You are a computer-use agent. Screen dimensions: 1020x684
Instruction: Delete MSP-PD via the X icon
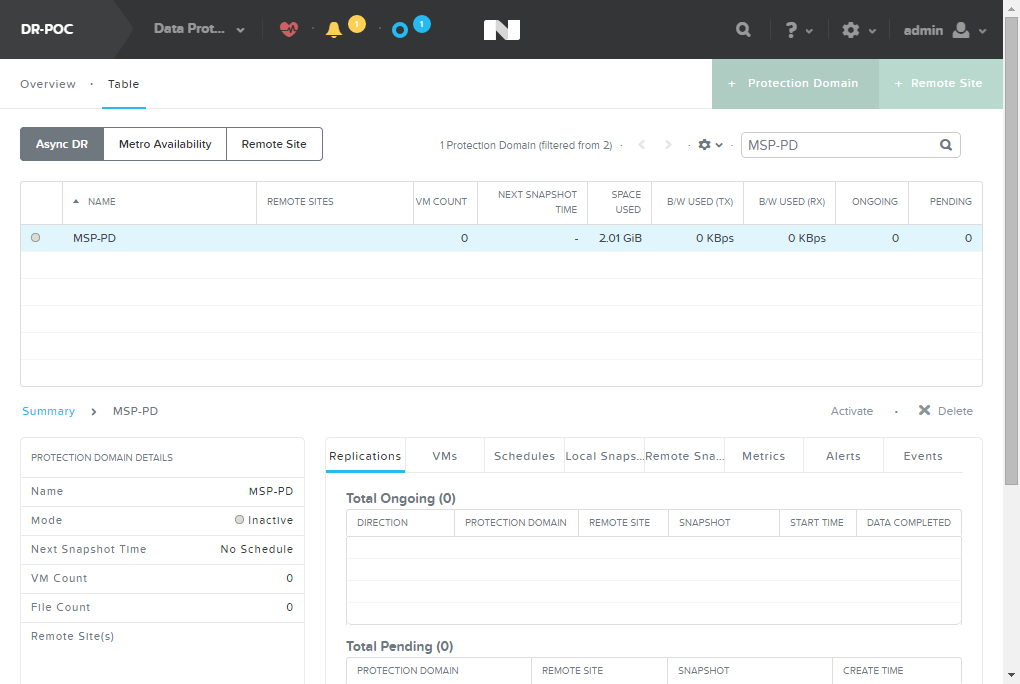click(923, 411)
